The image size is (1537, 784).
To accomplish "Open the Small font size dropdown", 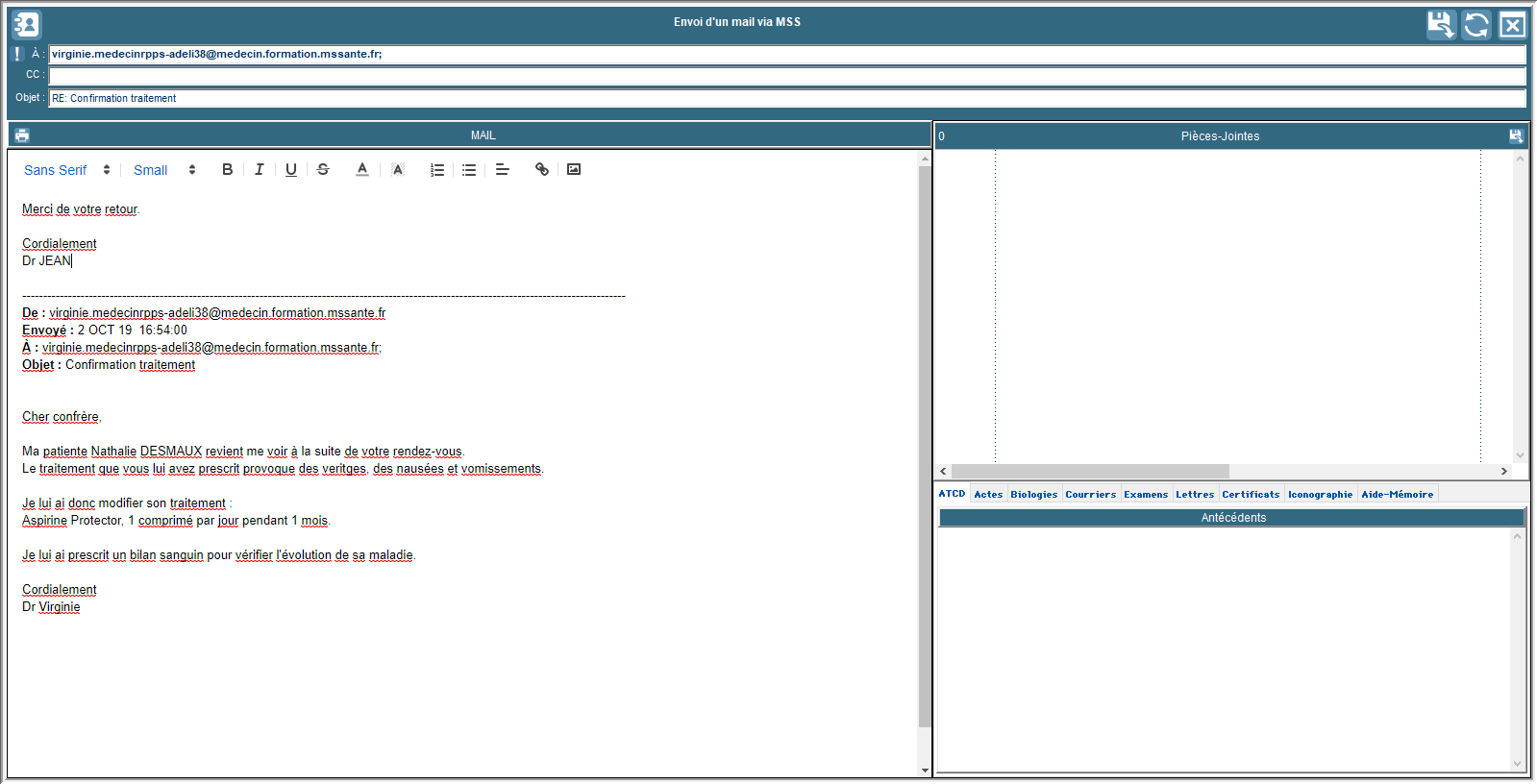I will 163,170.
